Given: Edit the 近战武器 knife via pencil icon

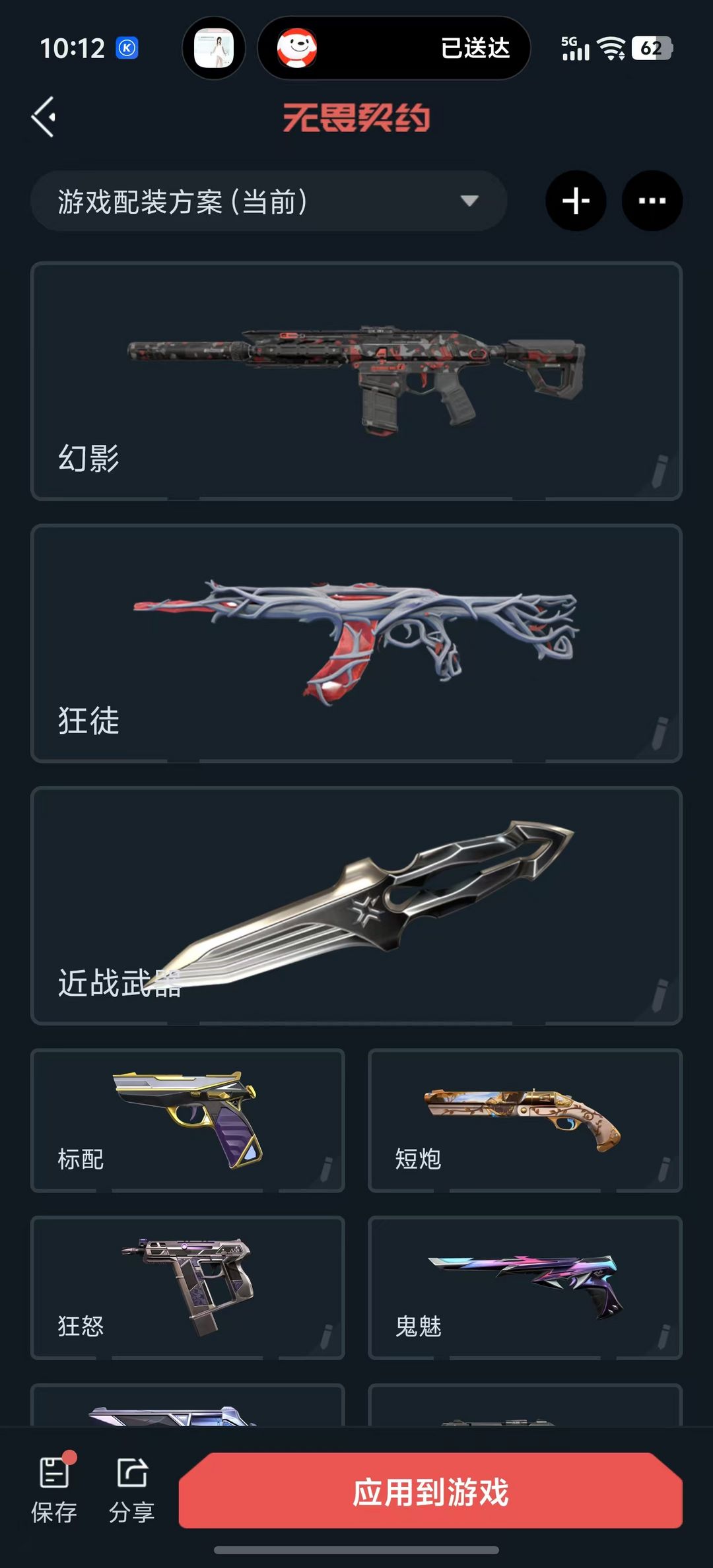Looking at the screenshot, I should click(x=660, y=995).
